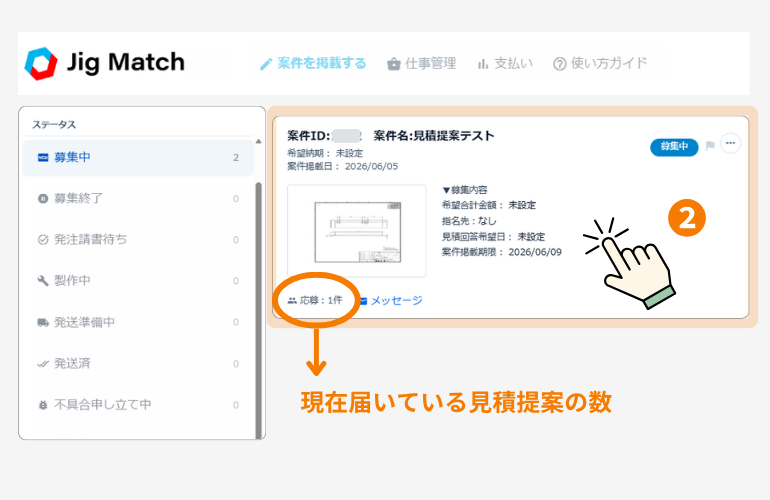Viewport: 770px width, 500px height.
Task: Click 指名先：なし text
Action: point(469,222)
